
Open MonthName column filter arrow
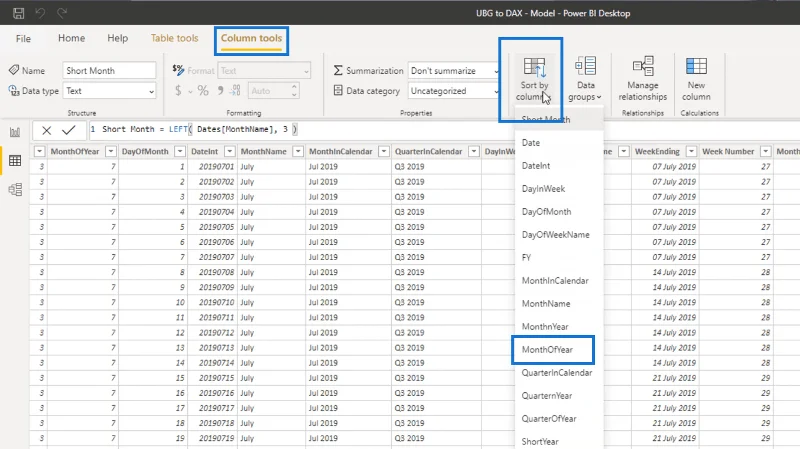[x=298, y=152]
